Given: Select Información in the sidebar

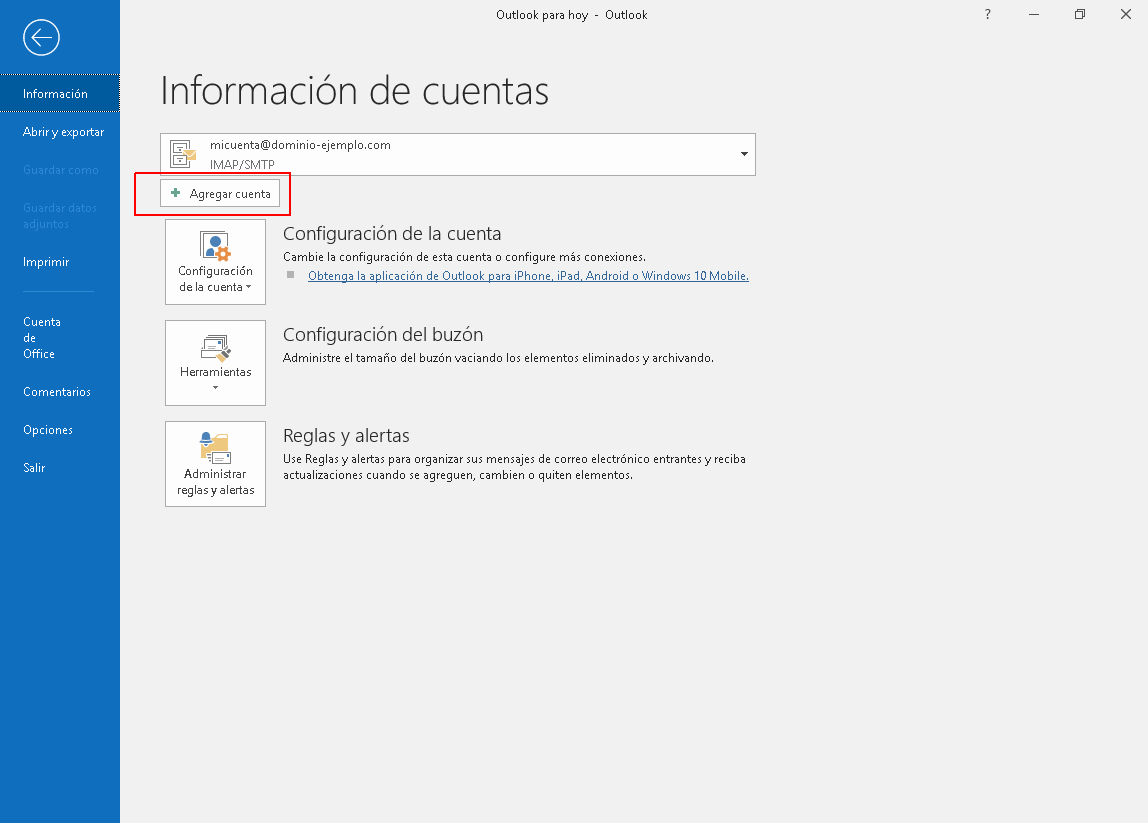Looking at the screenshot, I should tap(56, 94).
